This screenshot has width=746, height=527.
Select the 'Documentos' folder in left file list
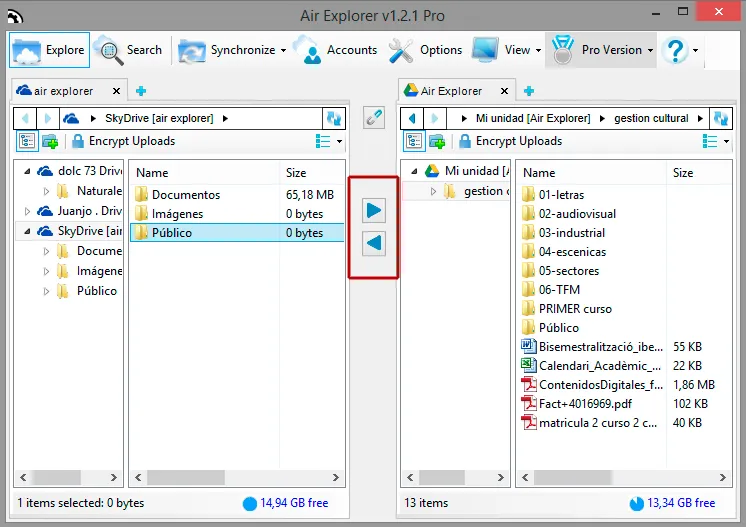[x=237, y=195]
